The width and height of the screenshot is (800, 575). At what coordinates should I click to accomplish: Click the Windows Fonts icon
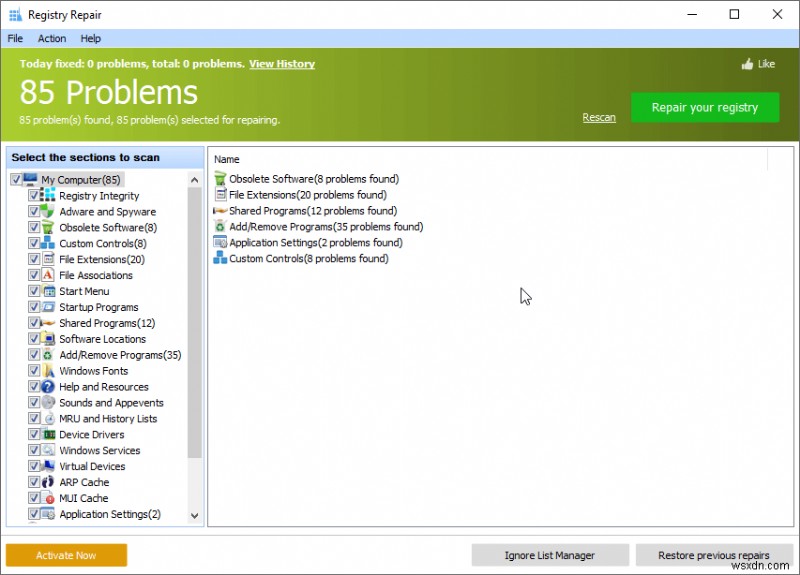(x=47, y=370)
